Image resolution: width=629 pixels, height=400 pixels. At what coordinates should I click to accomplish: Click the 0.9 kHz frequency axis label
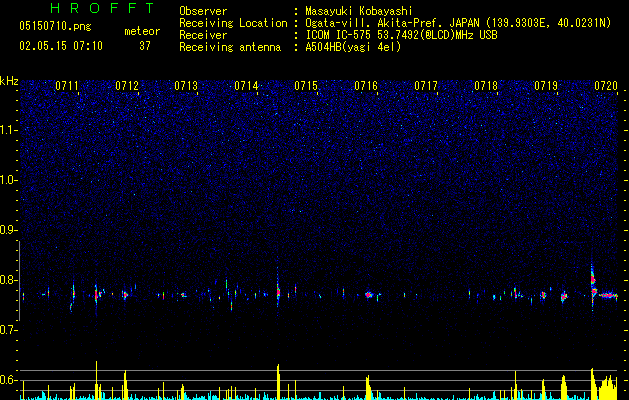coord(8,230)
